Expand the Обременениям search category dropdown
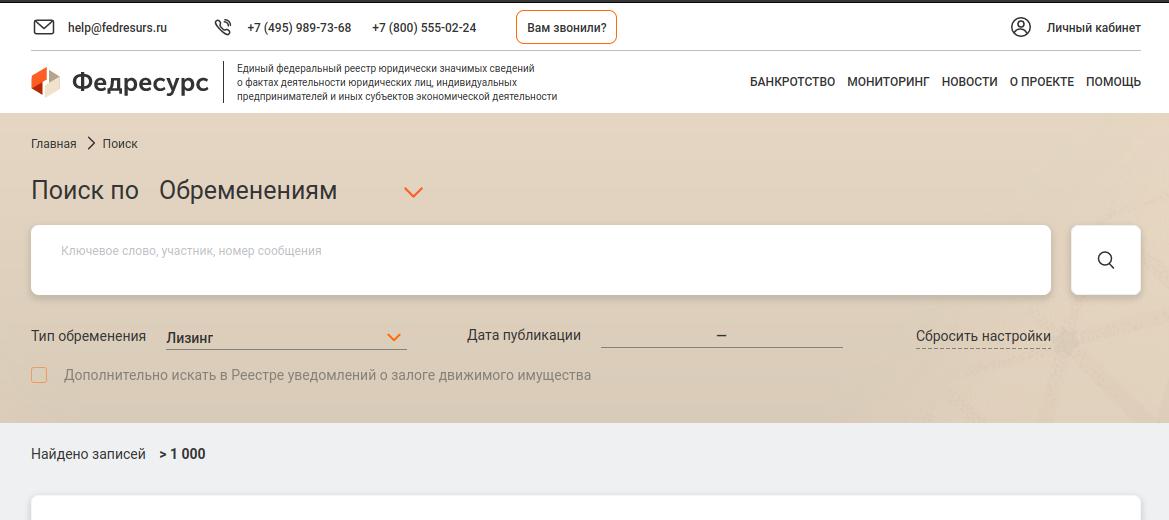 coord(413,192)
